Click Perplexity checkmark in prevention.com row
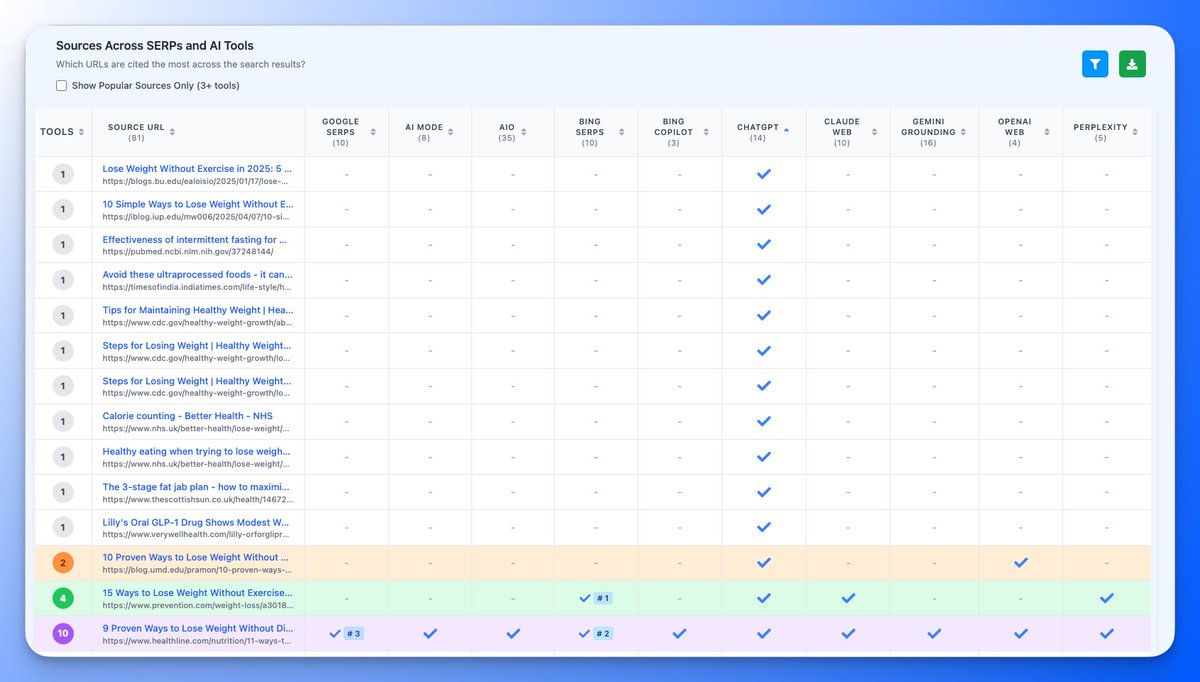 tap(1106, 598)
